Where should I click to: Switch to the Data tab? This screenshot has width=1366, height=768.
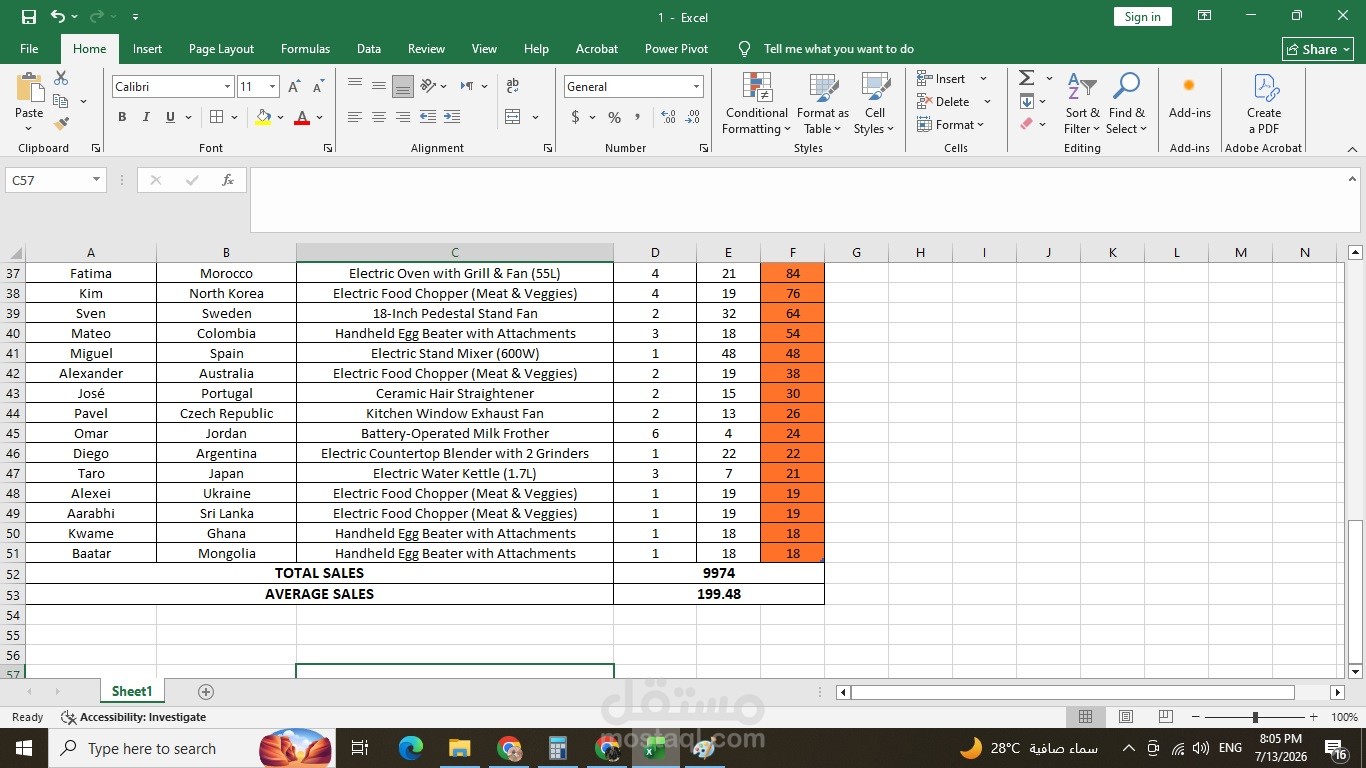point(369,49)
